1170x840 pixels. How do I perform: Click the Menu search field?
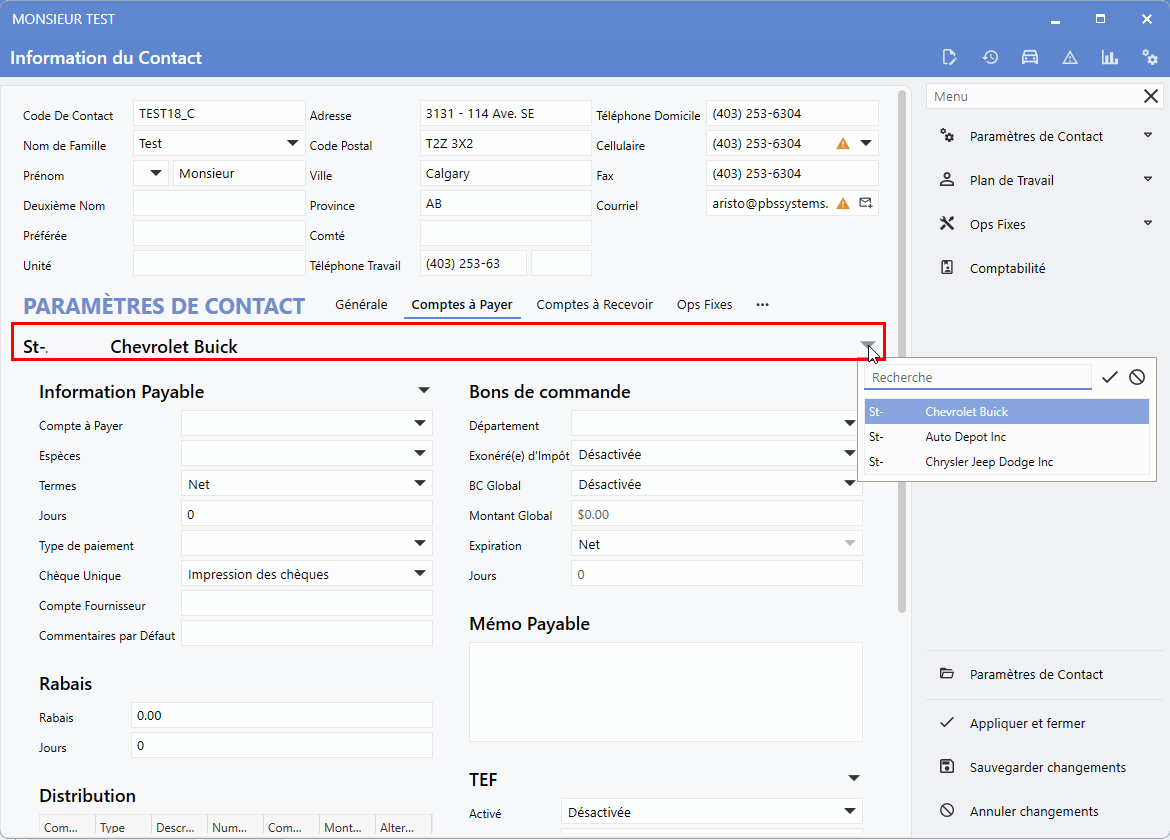pos(1033,96)
